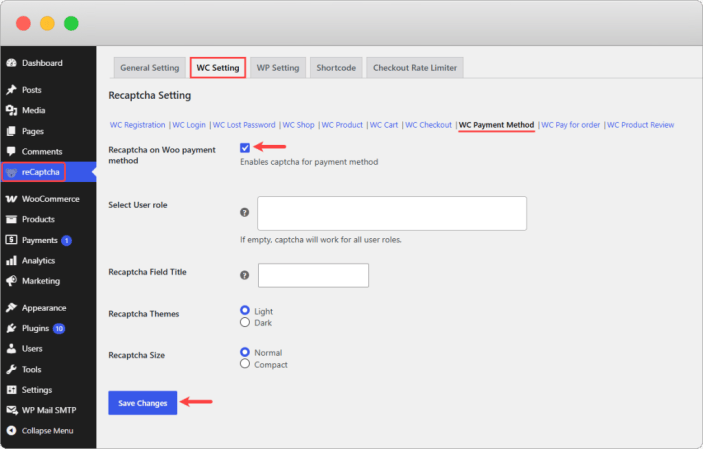Open WC Shop link
Image resolution: width=703 pixels, height=449 pixels.
pyautogui.click(x=299, y=125)
